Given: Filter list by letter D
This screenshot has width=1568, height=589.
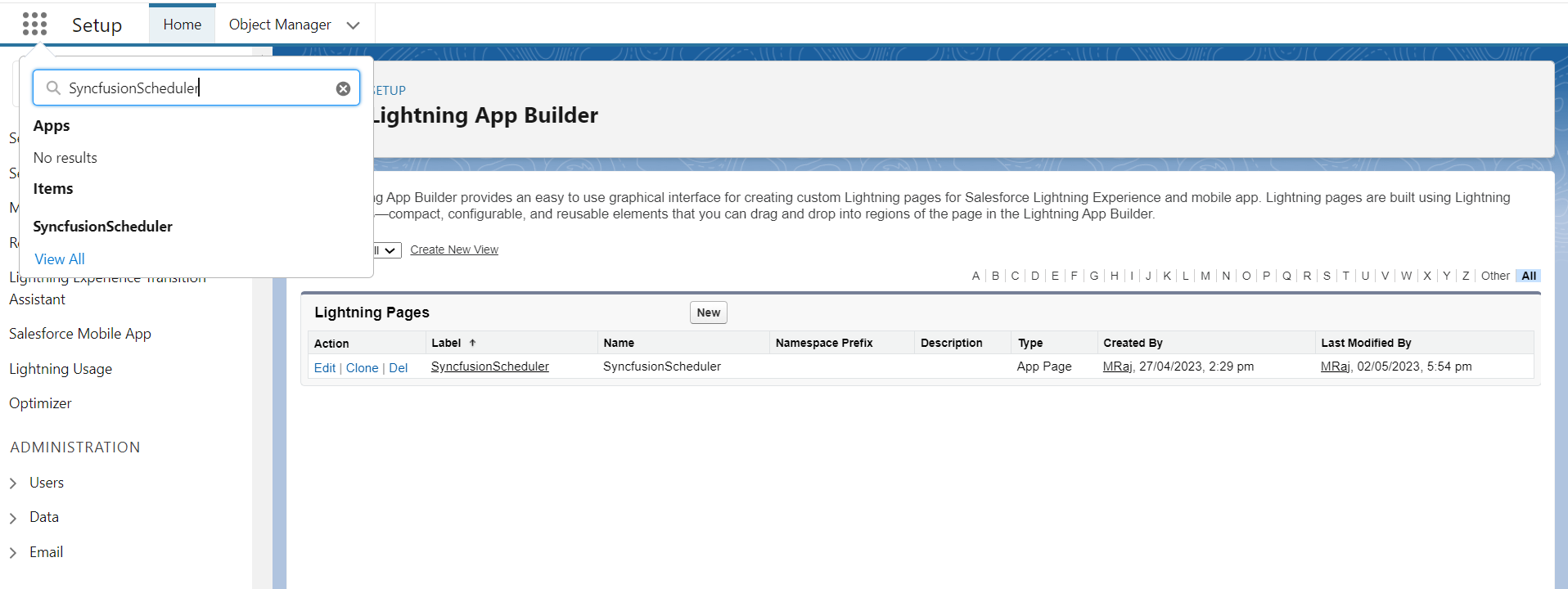Looking at the screenshot, I should coord(1035,276).
